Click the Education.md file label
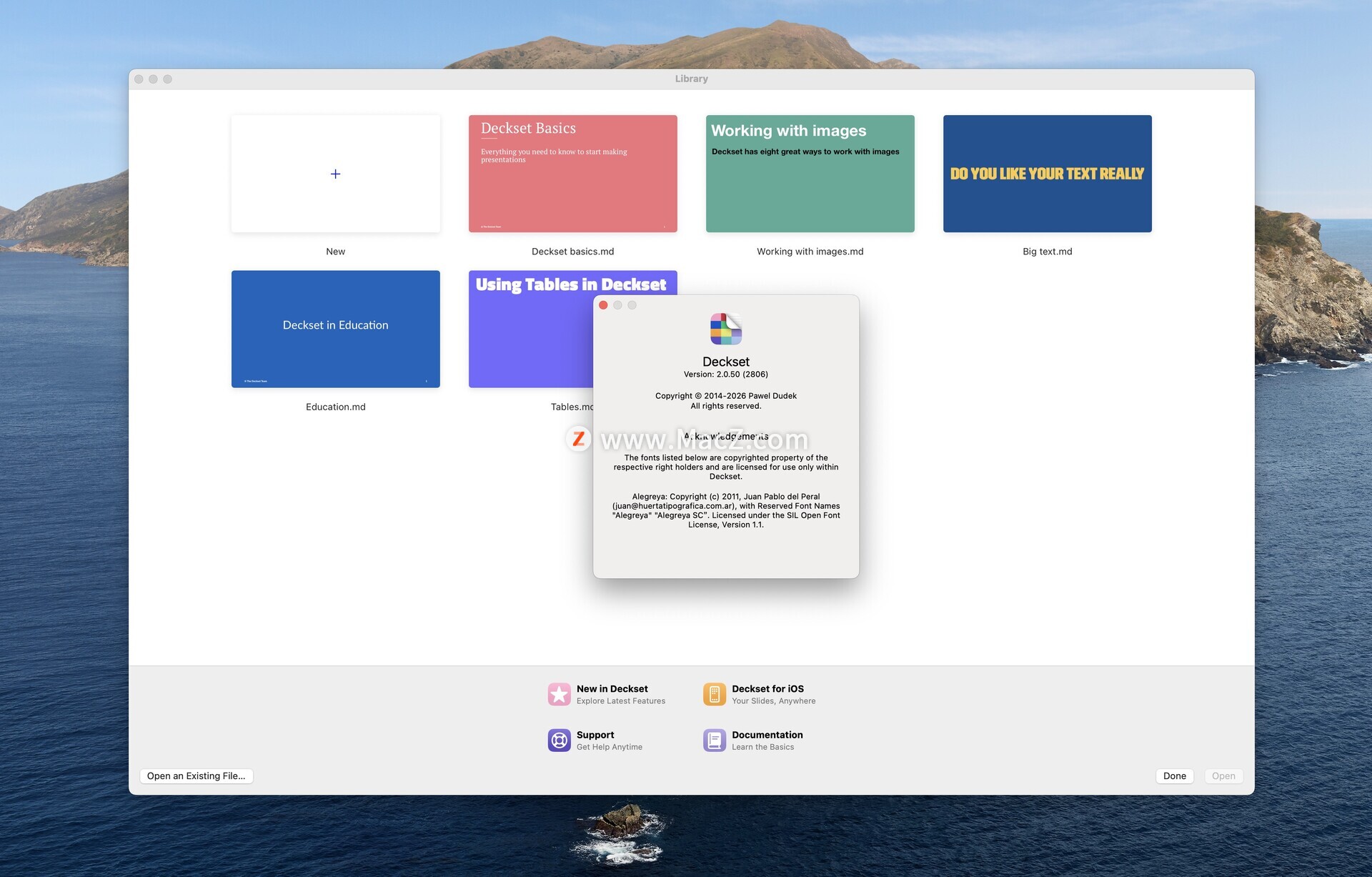Screen dimensions: 1372x877 335,407
